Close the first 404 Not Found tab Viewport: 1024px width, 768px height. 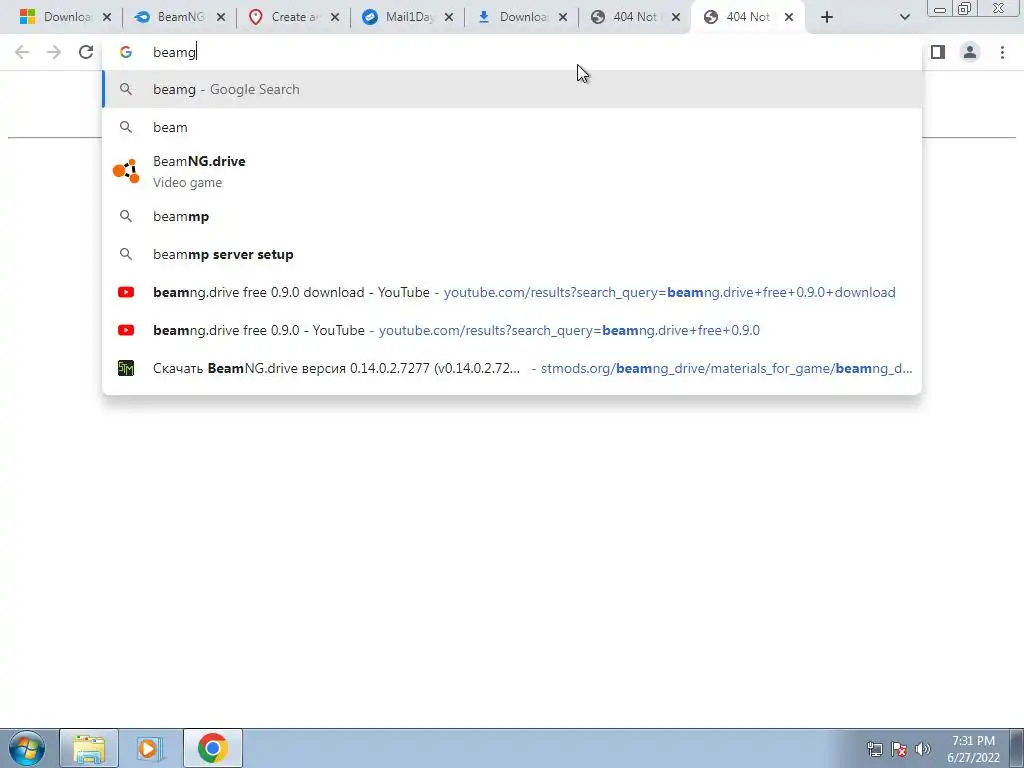677,18
